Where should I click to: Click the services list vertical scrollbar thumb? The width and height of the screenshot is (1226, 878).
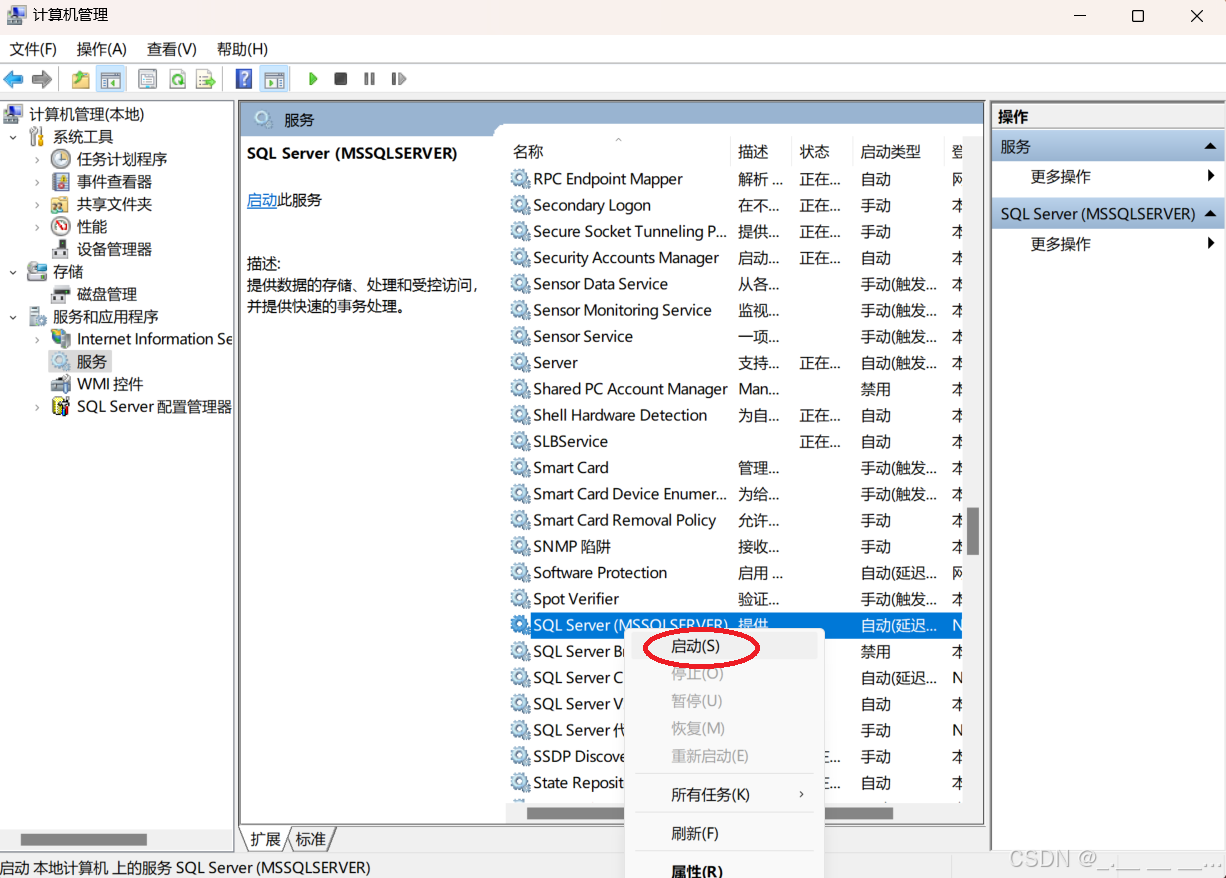[x=973, y=532]
